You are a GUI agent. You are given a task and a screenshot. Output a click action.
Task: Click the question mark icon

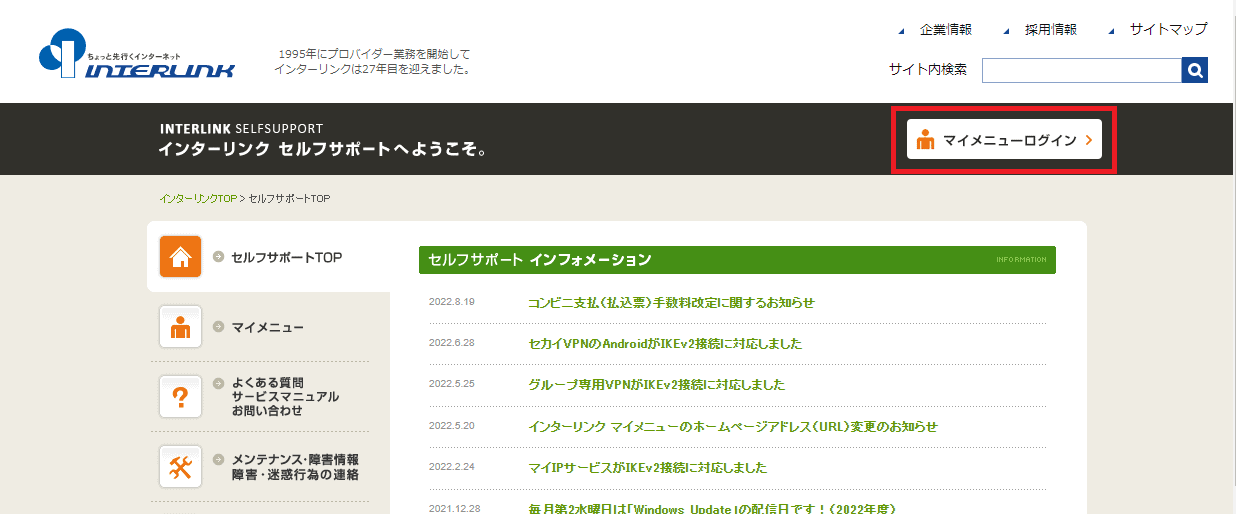[x=181, y=396]
